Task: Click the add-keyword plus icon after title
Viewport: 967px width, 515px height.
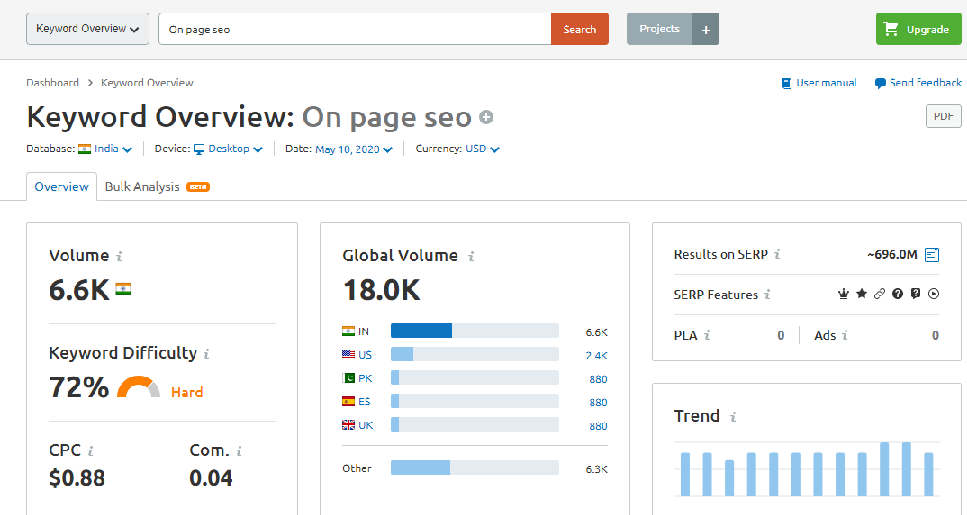Action: [x=487, y=117]
